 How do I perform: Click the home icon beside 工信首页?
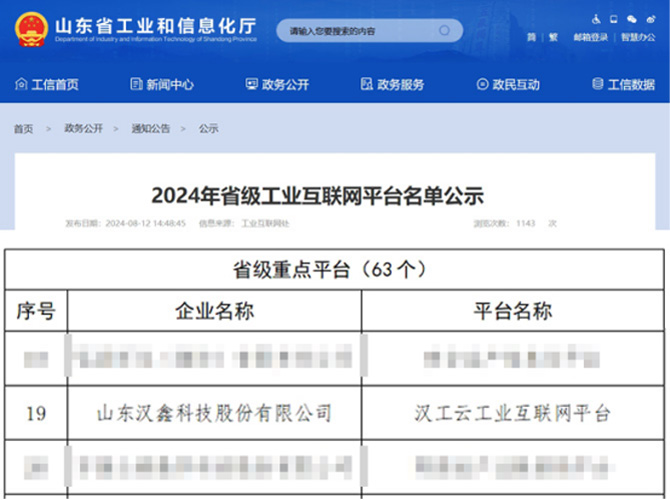pyautogui.click(x=21, y=84)
